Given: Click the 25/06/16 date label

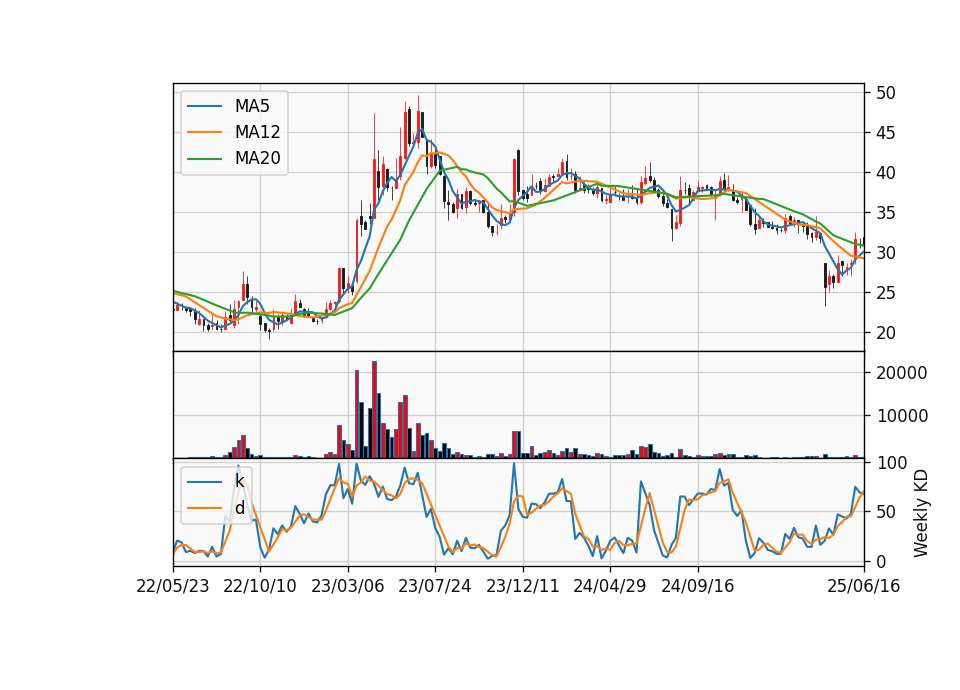Looking at the screenshot, I should [x=864, y=586].
